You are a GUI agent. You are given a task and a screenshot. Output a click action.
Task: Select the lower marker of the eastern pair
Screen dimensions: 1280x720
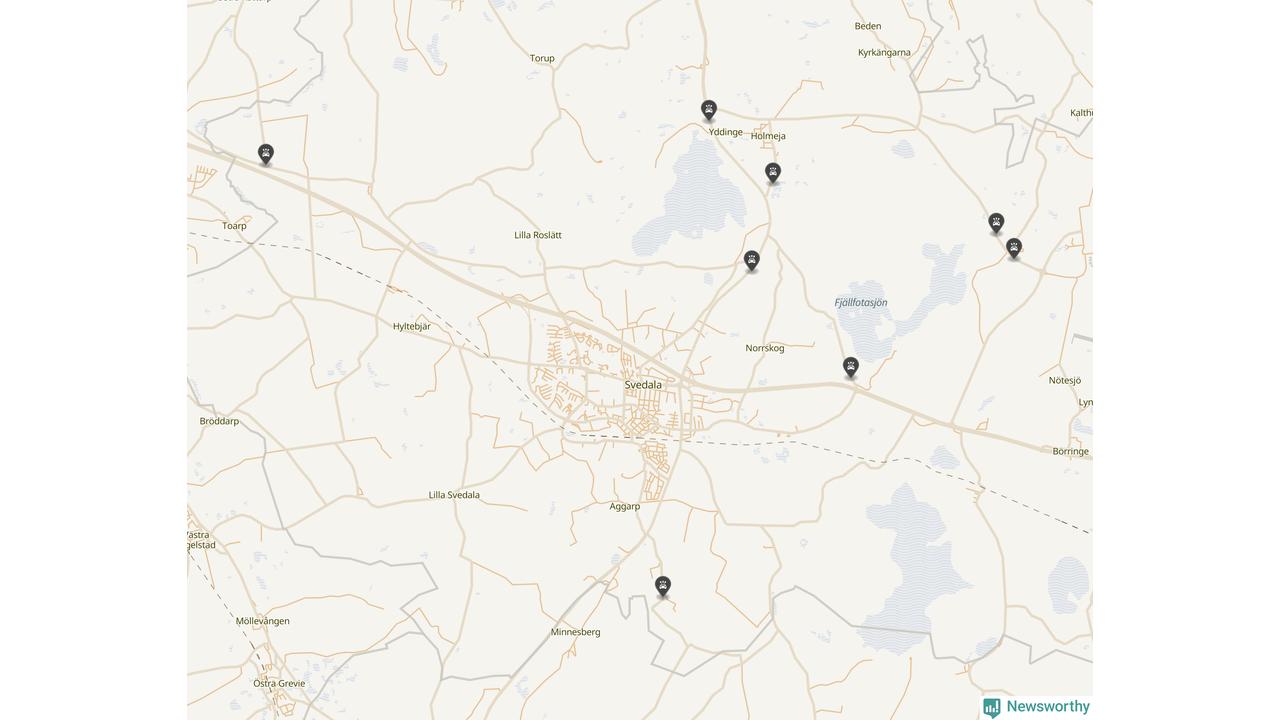click(1014, 249)
